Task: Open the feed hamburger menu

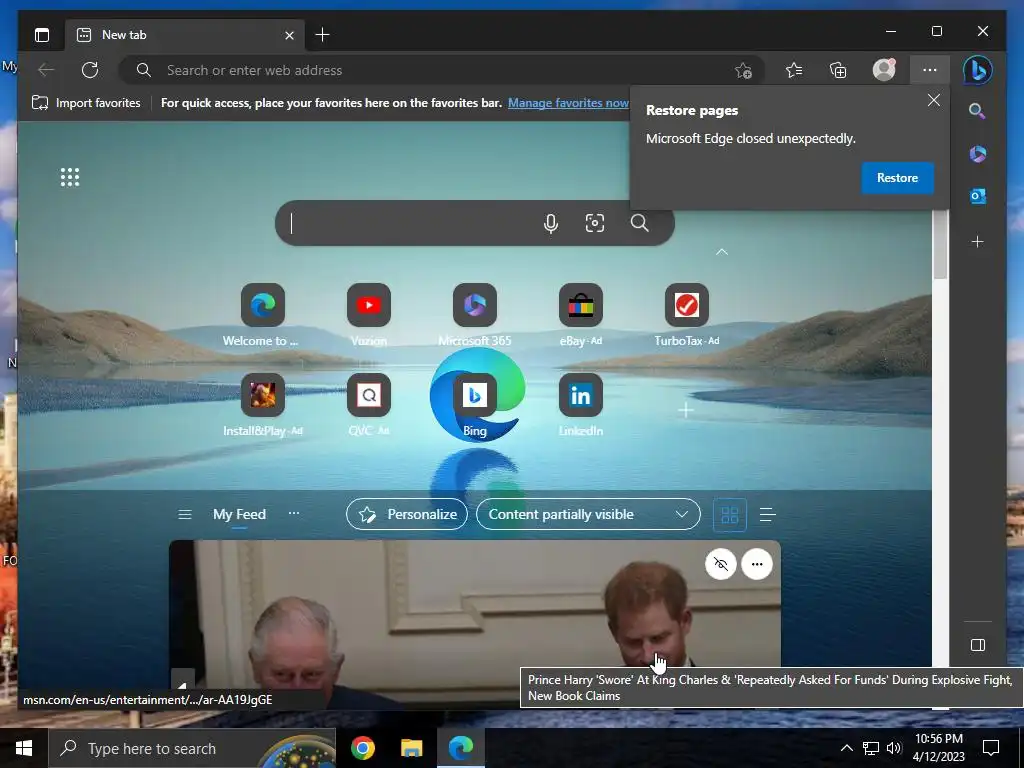Action: point(185,515)
